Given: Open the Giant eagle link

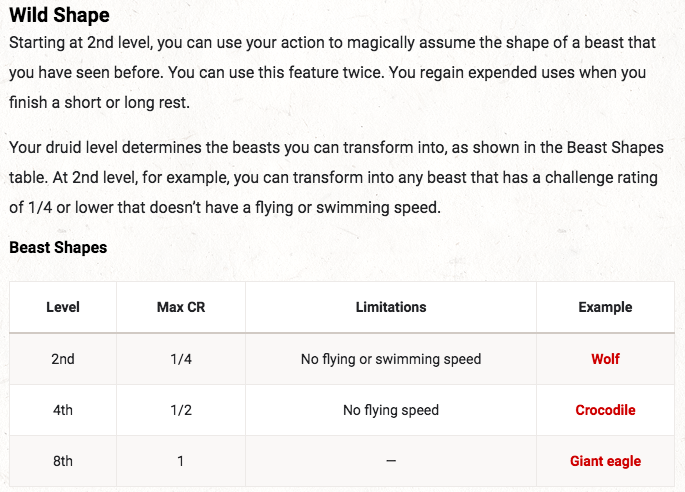Looking at the screenshot, I should click(x=605, y=461).
